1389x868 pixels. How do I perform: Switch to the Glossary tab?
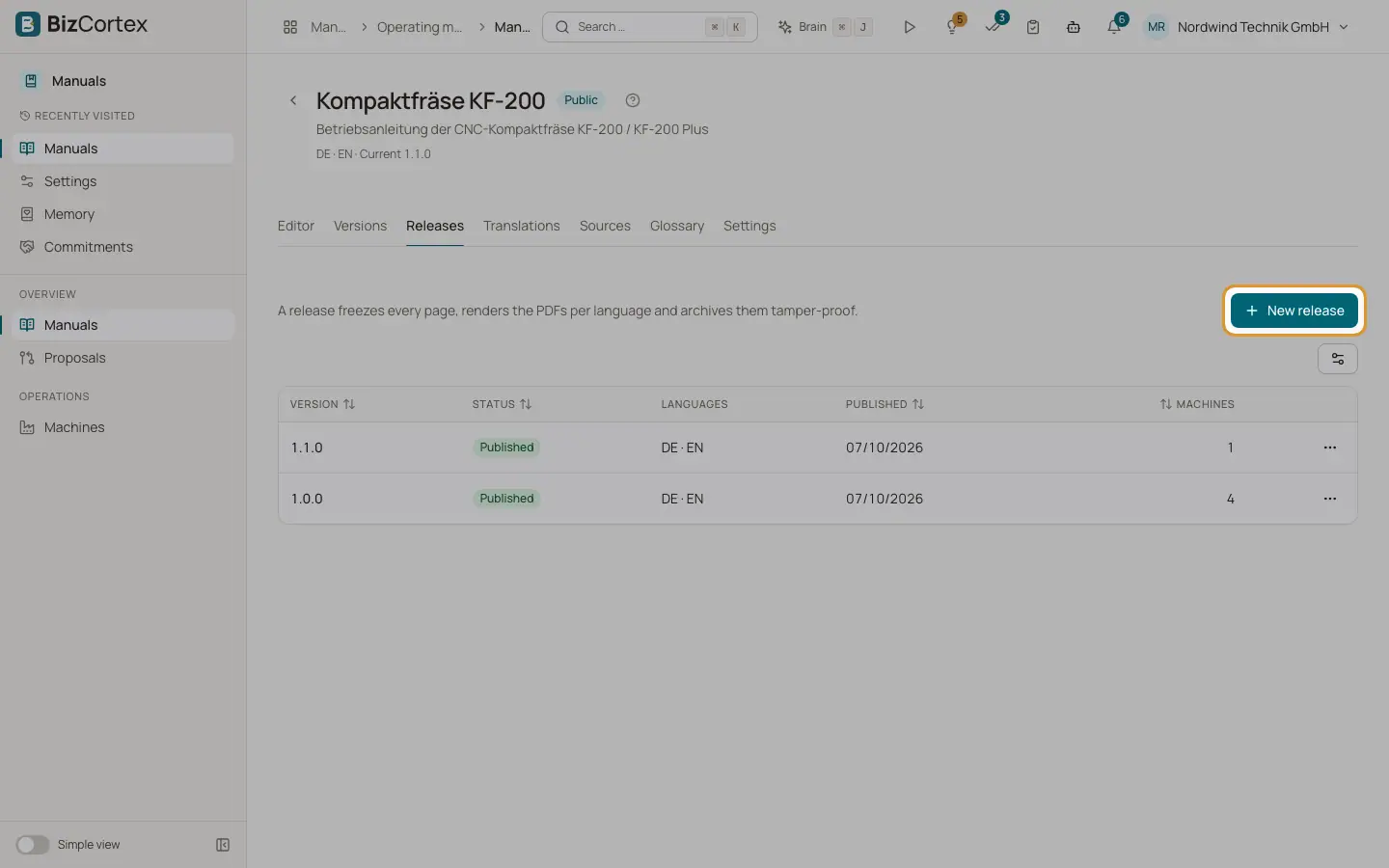(x=677, y=226)
